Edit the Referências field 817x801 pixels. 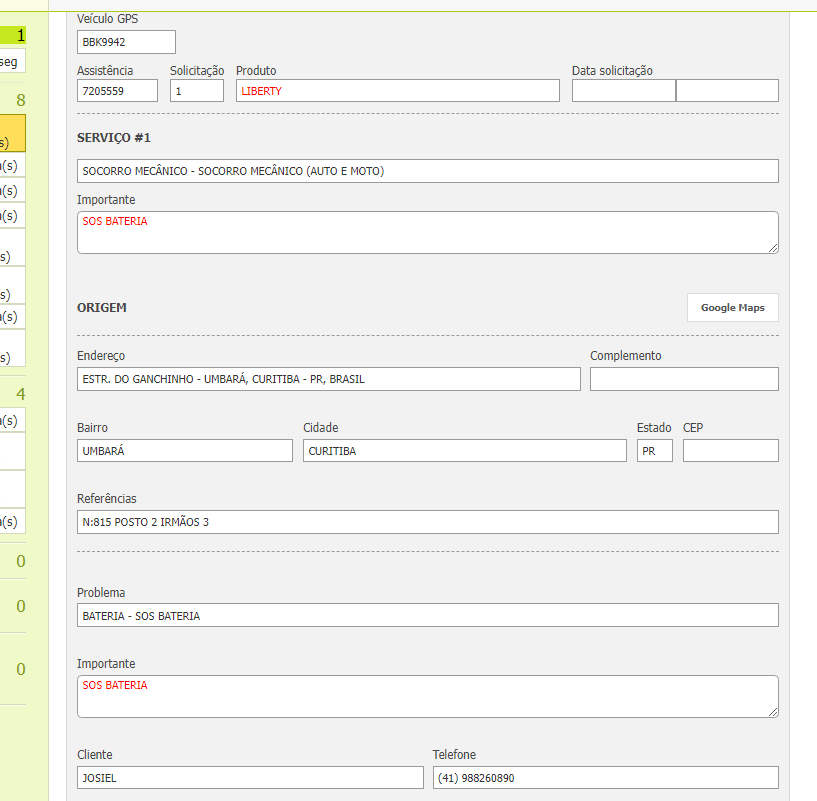pos(427,522)
